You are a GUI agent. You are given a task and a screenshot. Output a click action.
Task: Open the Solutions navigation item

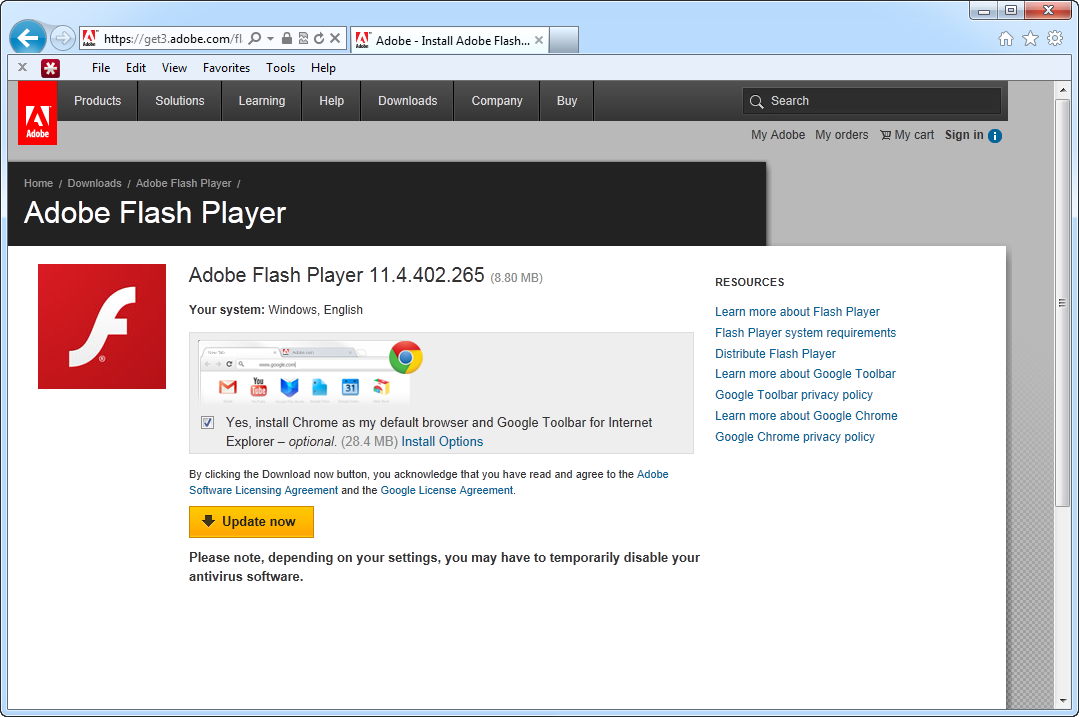click(x=180, y=101)
